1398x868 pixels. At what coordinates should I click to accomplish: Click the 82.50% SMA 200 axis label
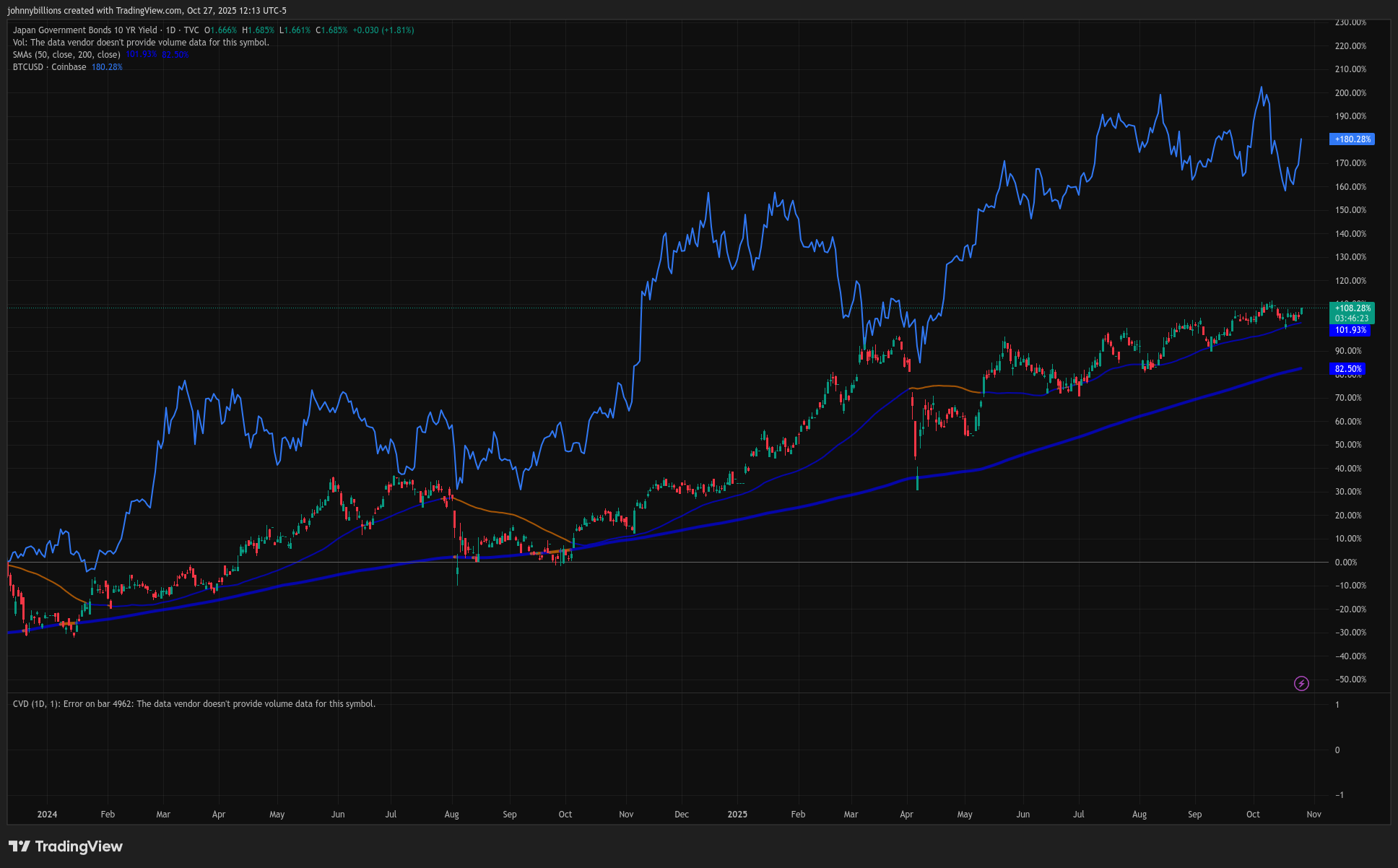[1348, 369]
